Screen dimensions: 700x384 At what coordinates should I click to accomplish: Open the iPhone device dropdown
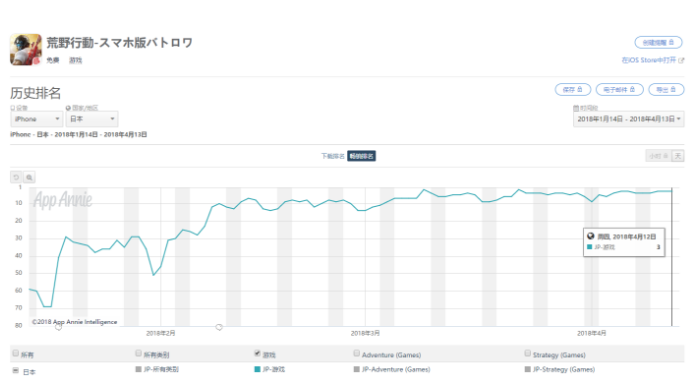tap(37, 119)
